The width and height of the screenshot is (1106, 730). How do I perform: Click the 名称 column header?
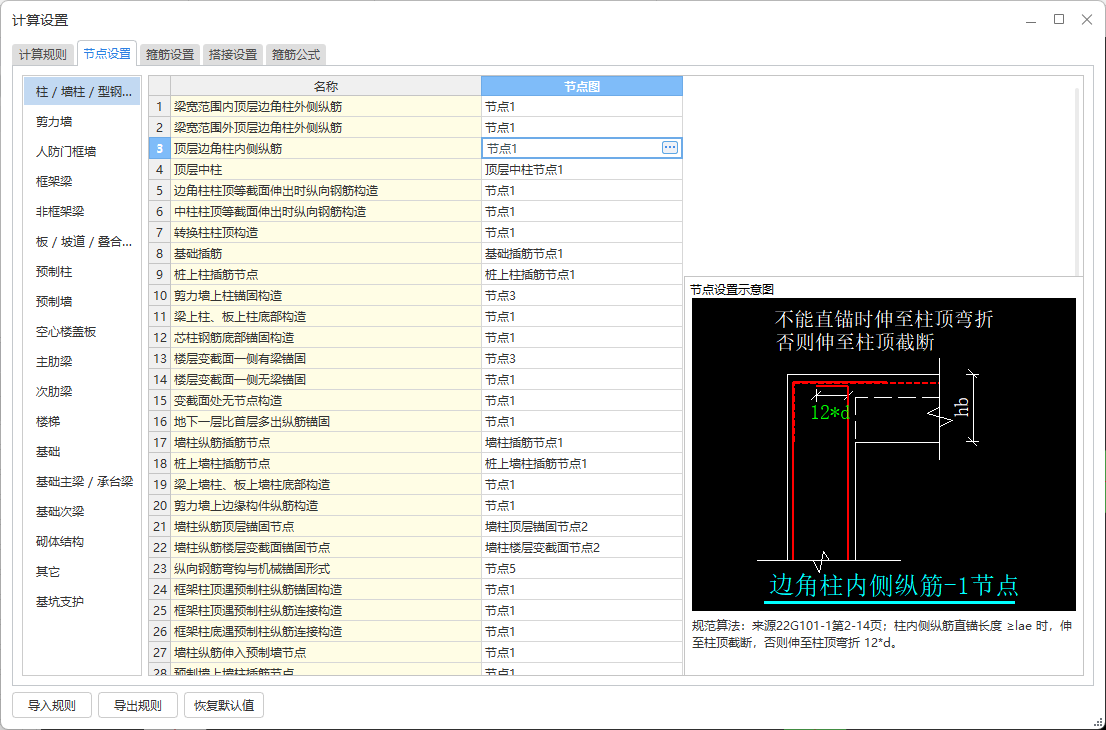point(326,86)
